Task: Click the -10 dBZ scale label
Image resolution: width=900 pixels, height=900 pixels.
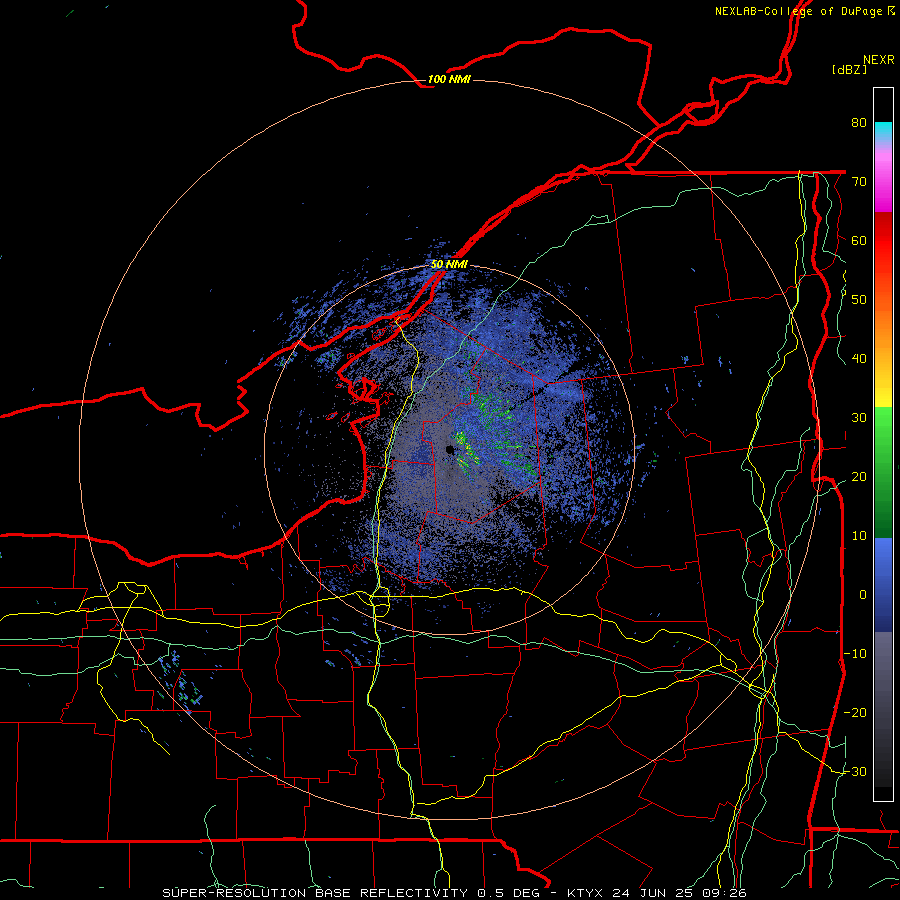Action: click(x=855, y=654)
